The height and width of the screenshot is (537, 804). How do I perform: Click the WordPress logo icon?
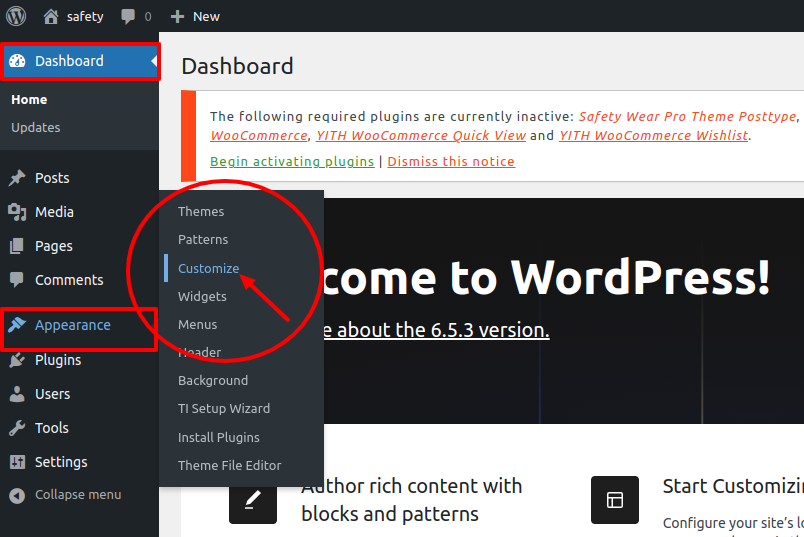(x=16, y=16)
